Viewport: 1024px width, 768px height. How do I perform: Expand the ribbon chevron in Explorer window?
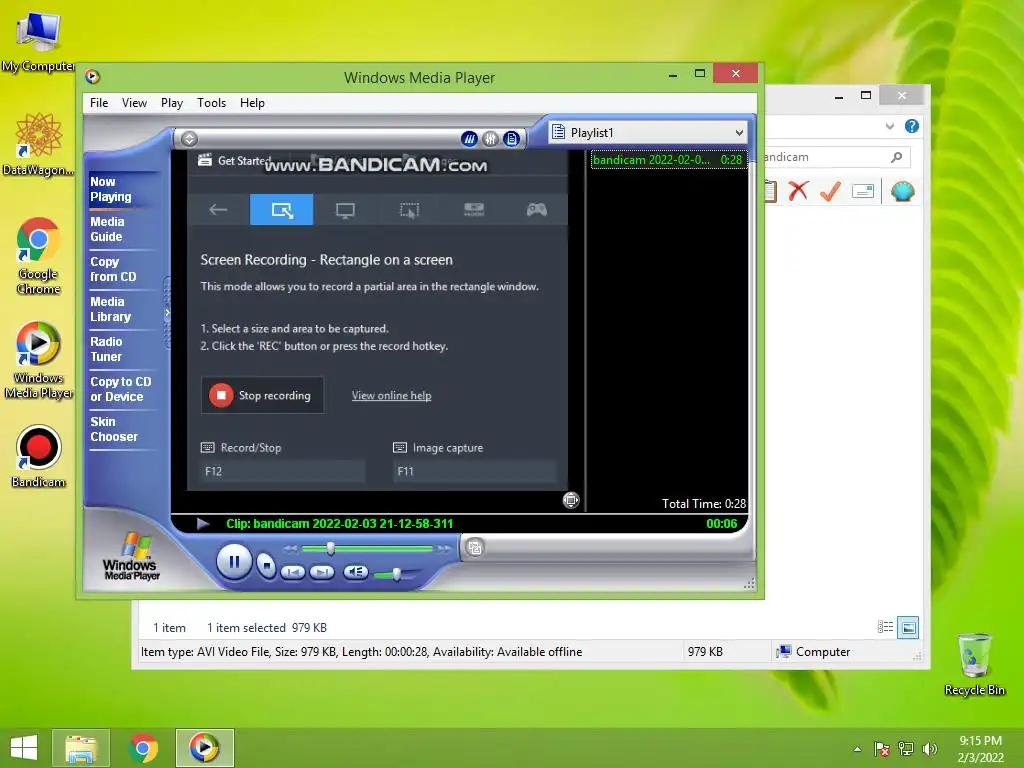tap(889, 126)
